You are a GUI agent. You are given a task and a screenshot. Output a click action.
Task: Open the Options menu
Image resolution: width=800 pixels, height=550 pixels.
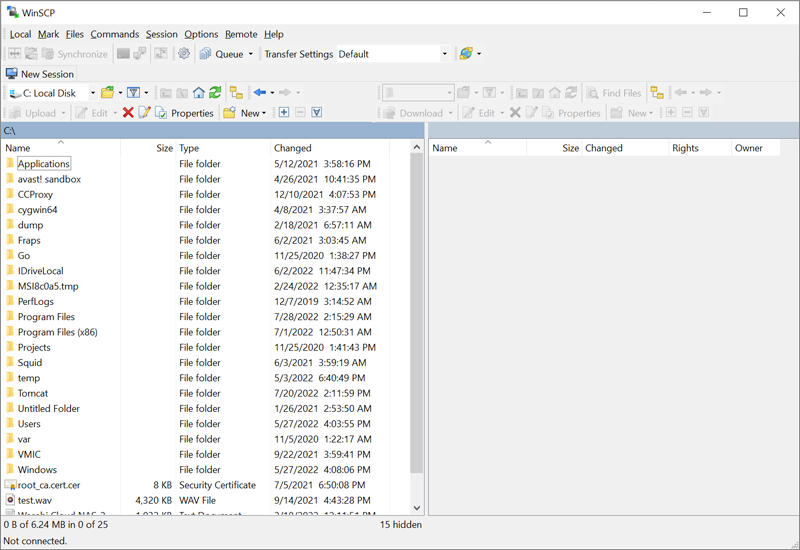click(x=201, y=34)
